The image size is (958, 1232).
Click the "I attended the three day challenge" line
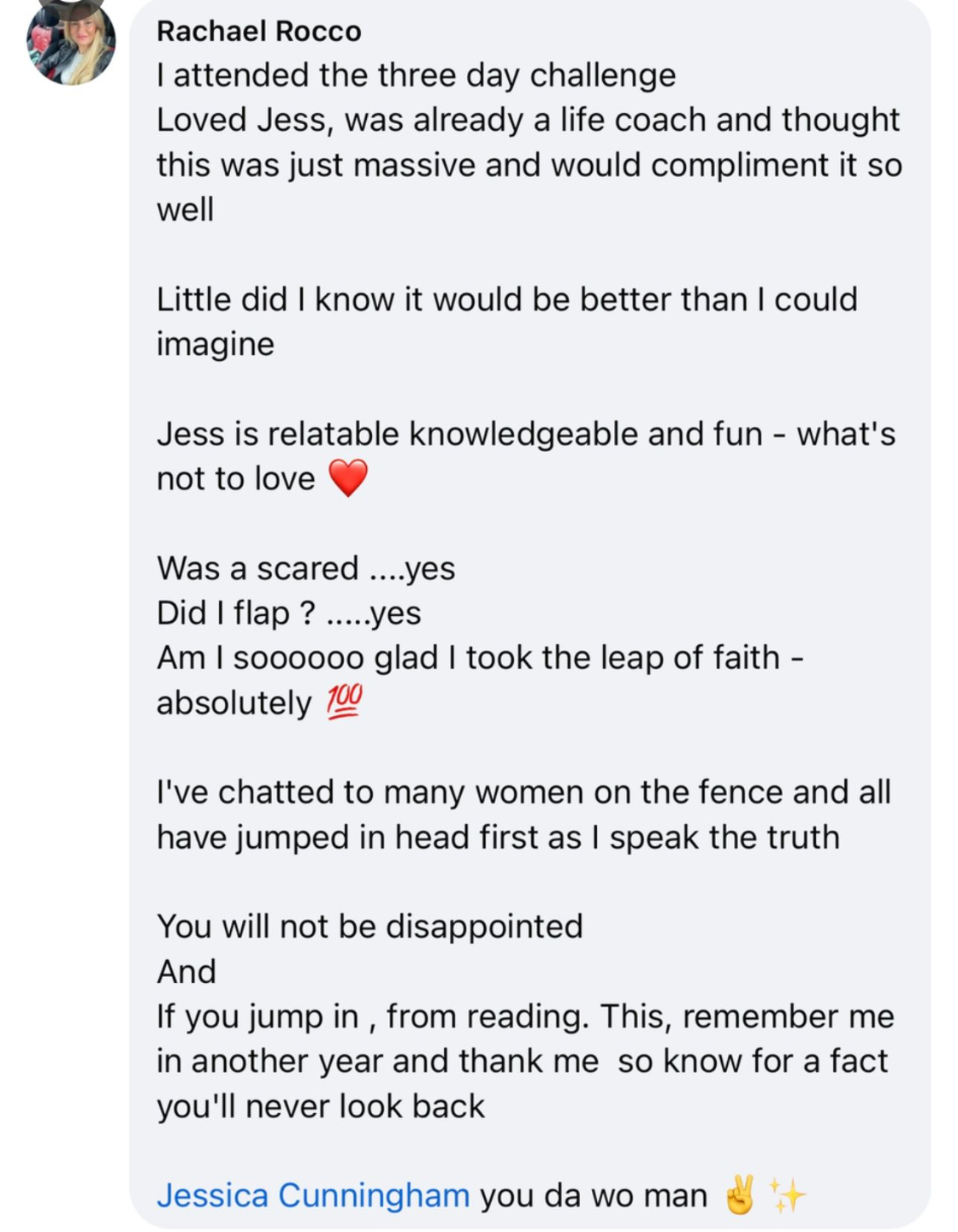click(416, 75)
